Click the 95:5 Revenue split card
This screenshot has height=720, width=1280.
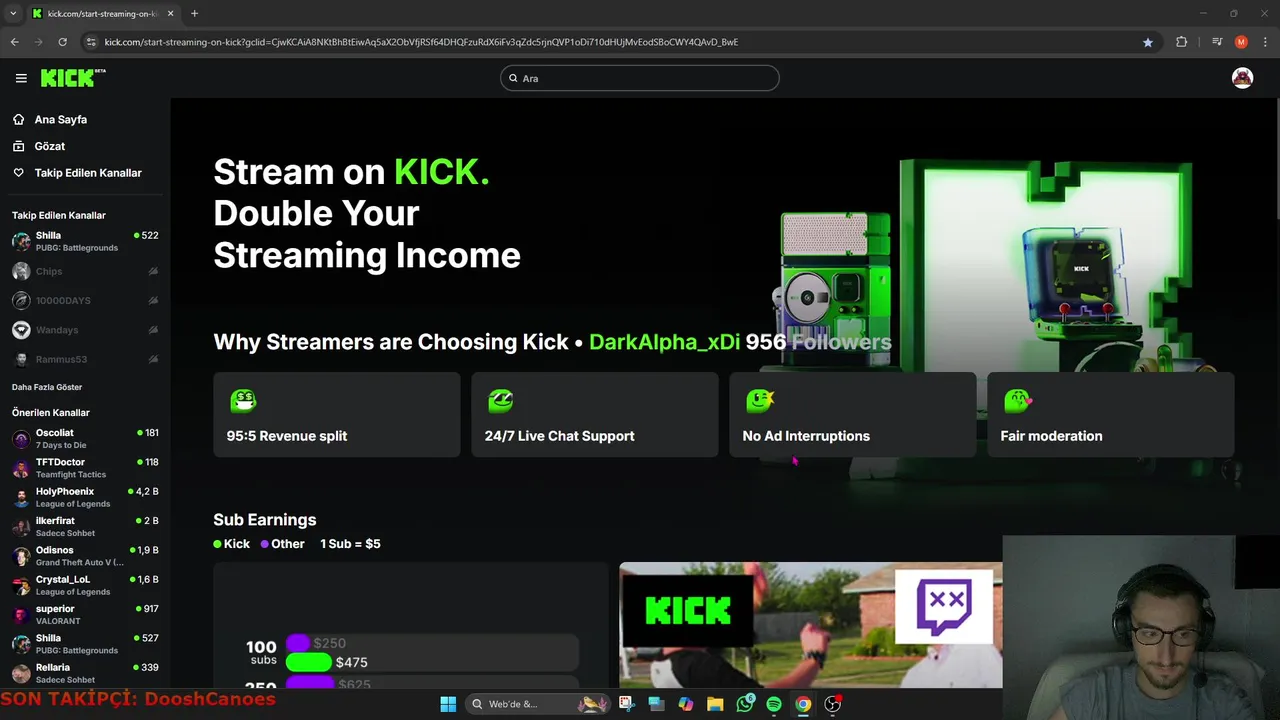337,415
